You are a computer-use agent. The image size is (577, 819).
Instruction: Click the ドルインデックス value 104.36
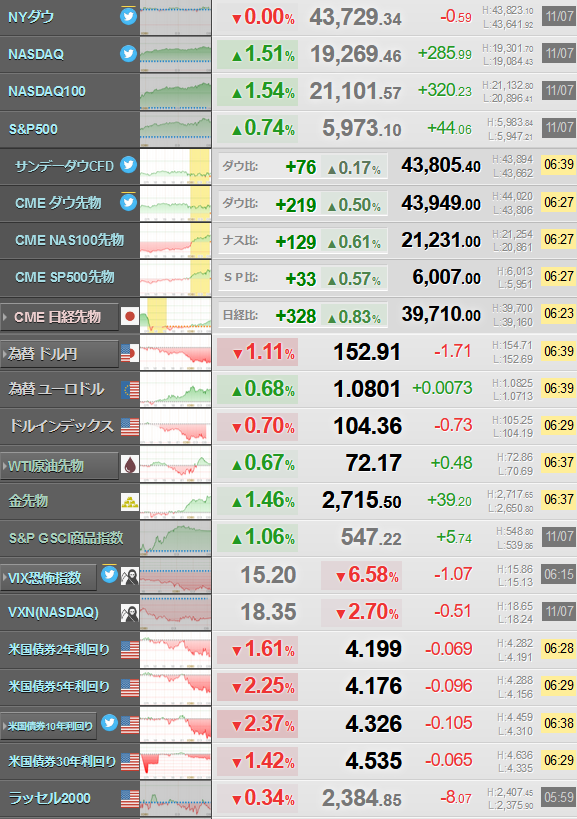(x=368, y=426)
